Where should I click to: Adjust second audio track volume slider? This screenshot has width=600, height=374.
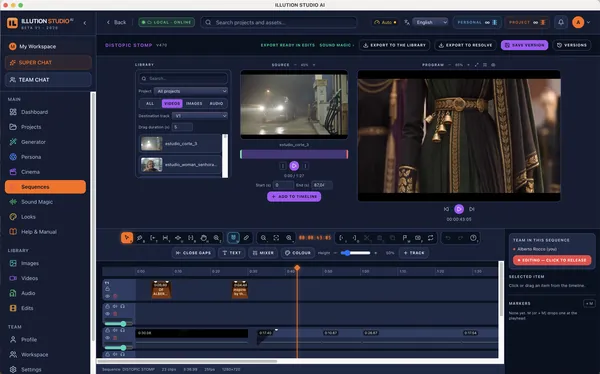tap(119, 348)
